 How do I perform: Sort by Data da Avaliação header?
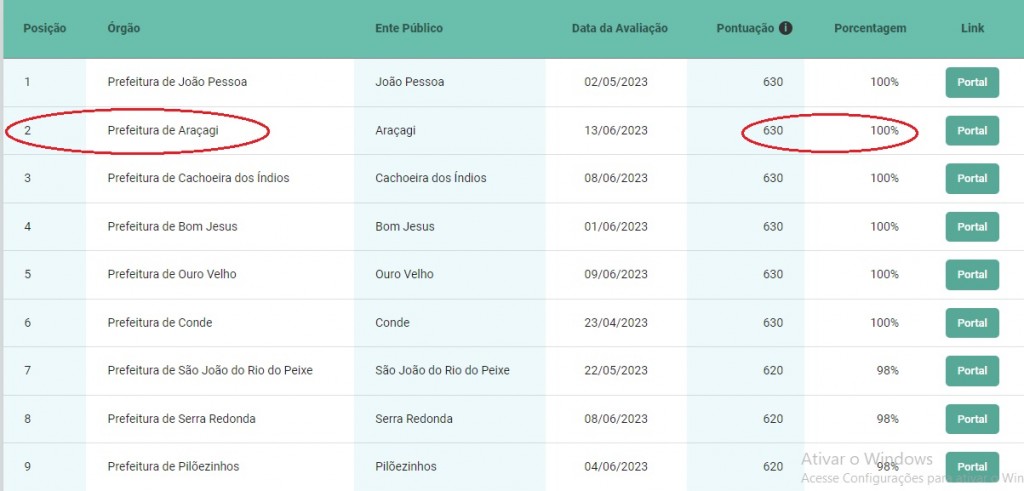pyautogui.click(x=619, y=28)
